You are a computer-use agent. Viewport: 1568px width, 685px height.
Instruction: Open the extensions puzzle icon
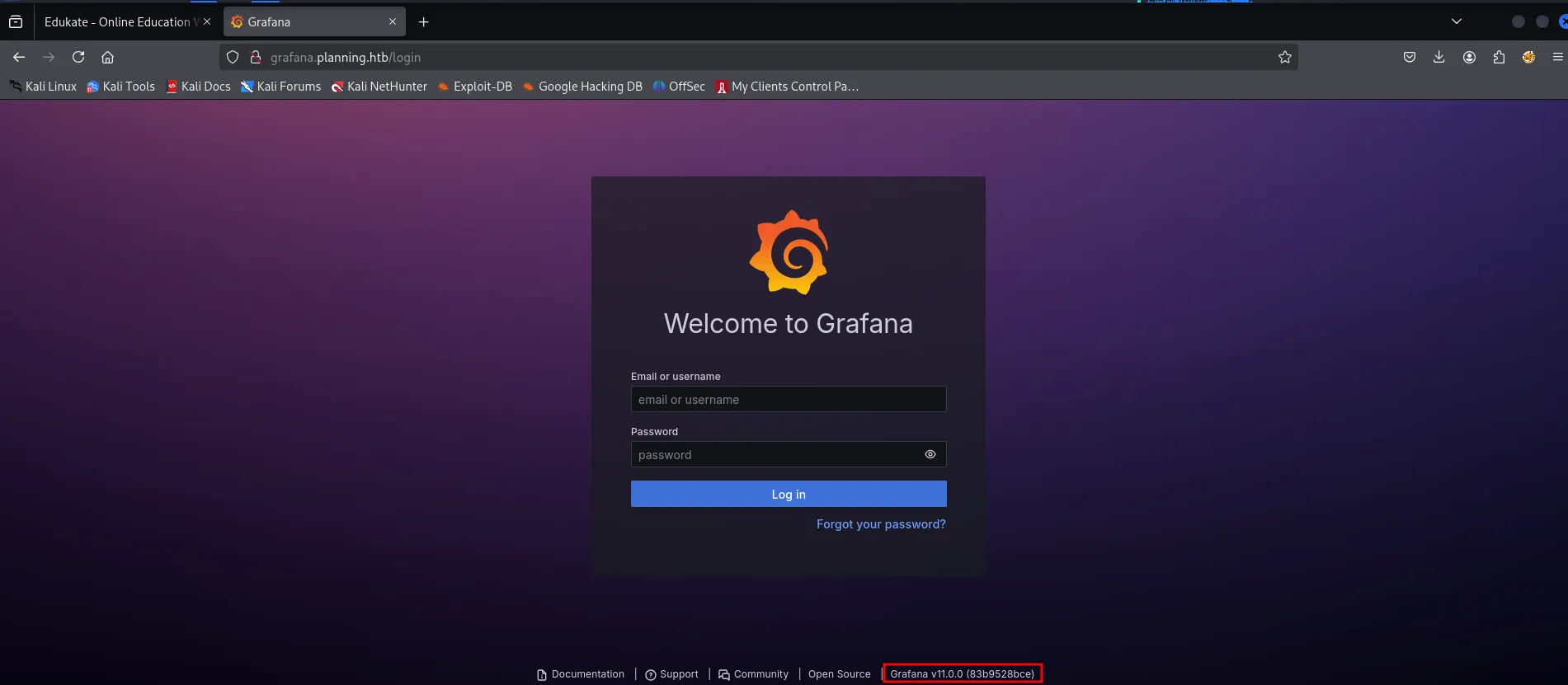[x=1499, y=57]
